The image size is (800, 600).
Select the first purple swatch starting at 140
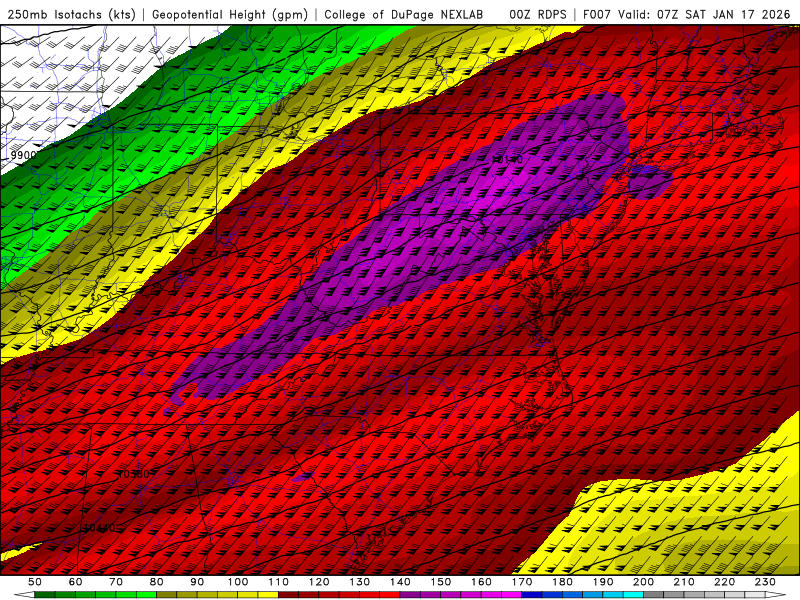click(x=410, y=595)
